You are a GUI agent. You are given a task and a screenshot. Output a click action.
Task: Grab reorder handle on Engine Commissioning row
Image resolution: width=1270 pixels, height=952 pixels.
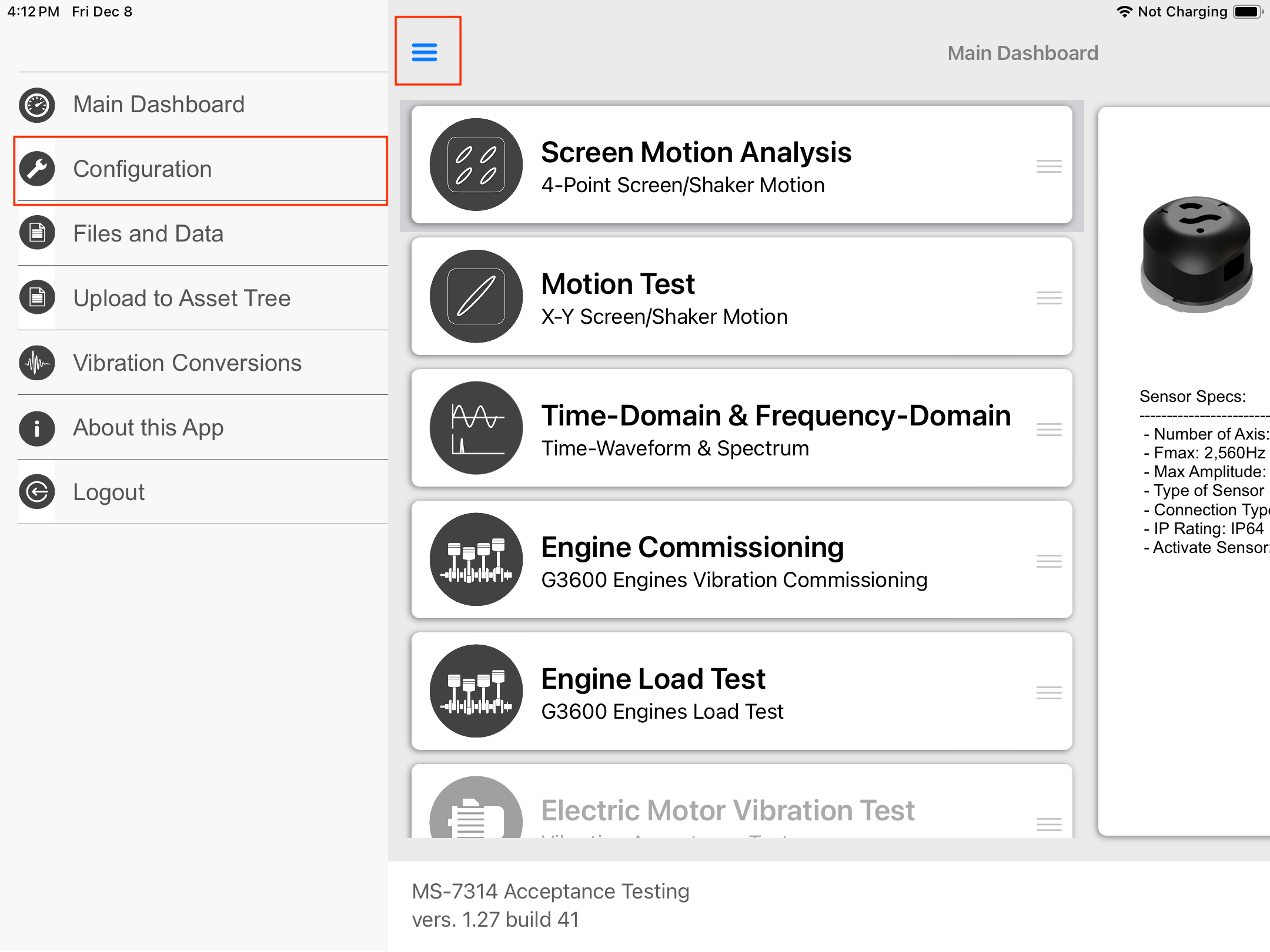1049,561
